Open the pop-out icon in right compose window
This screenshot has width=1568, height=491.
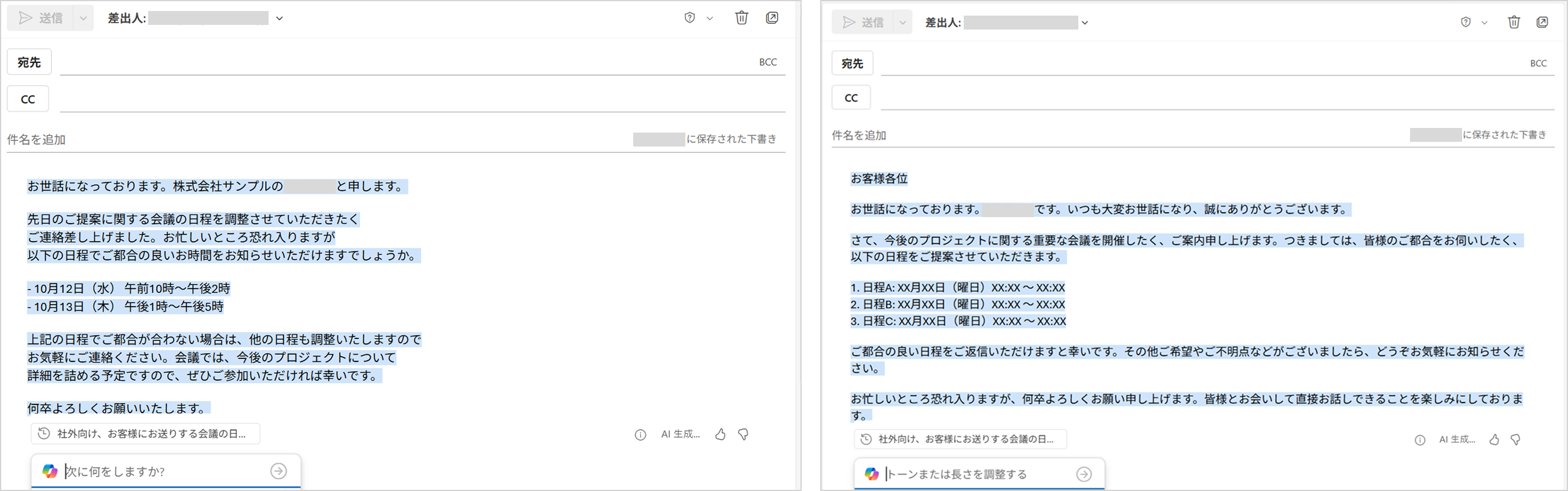pyautogui.click(x=1543, y=23)
